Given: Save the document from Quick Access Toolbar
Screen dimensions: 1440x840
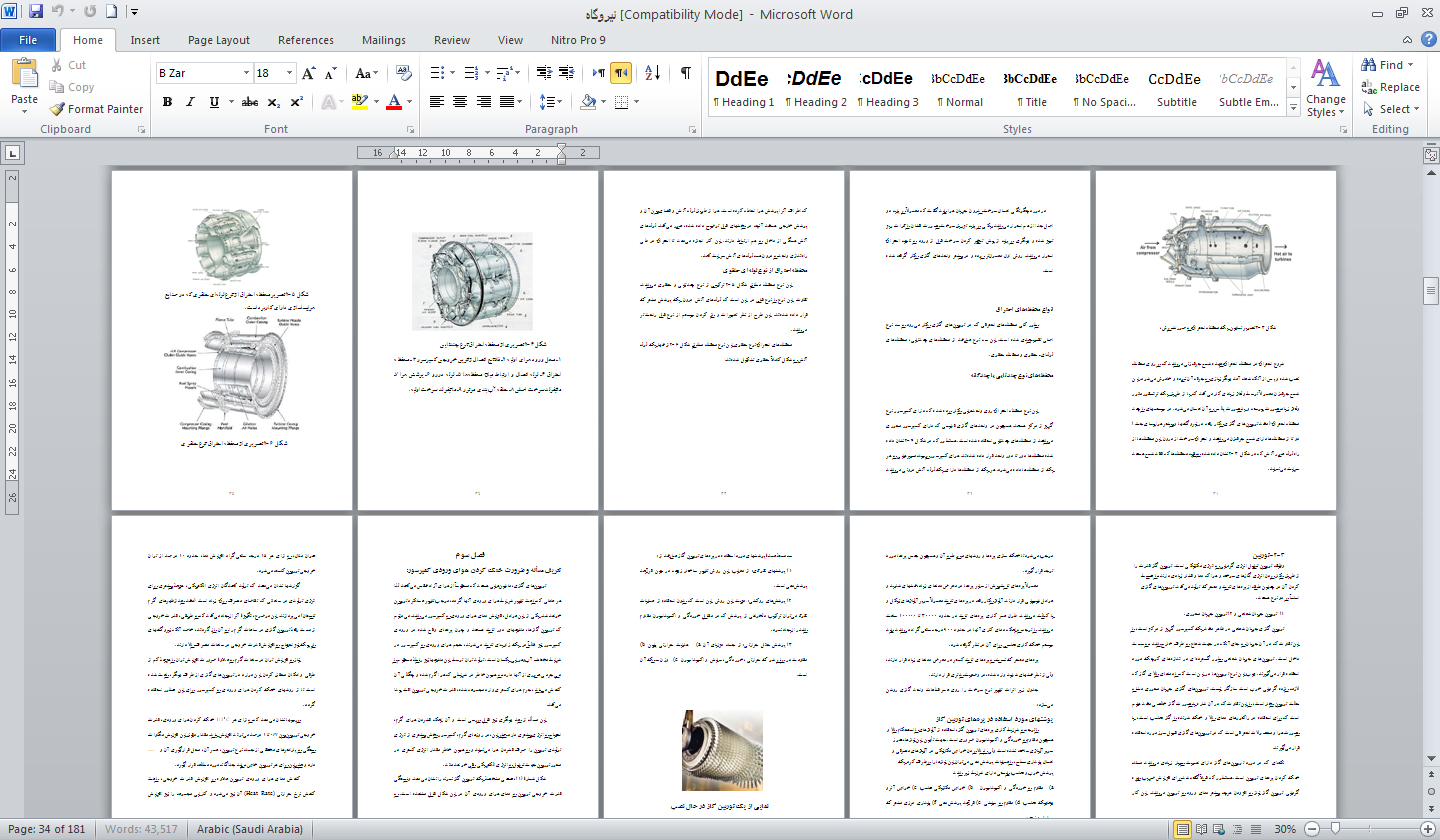Looking at the screenshot, I should [36, 13].
